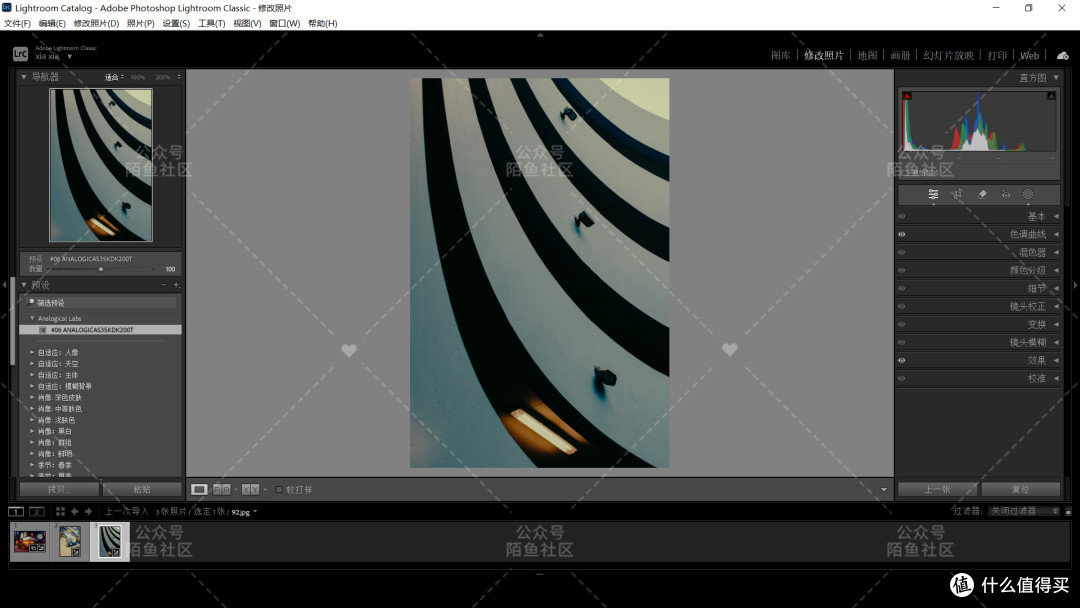Toggle visibility eye for 效果 panel

coord(902,360)
